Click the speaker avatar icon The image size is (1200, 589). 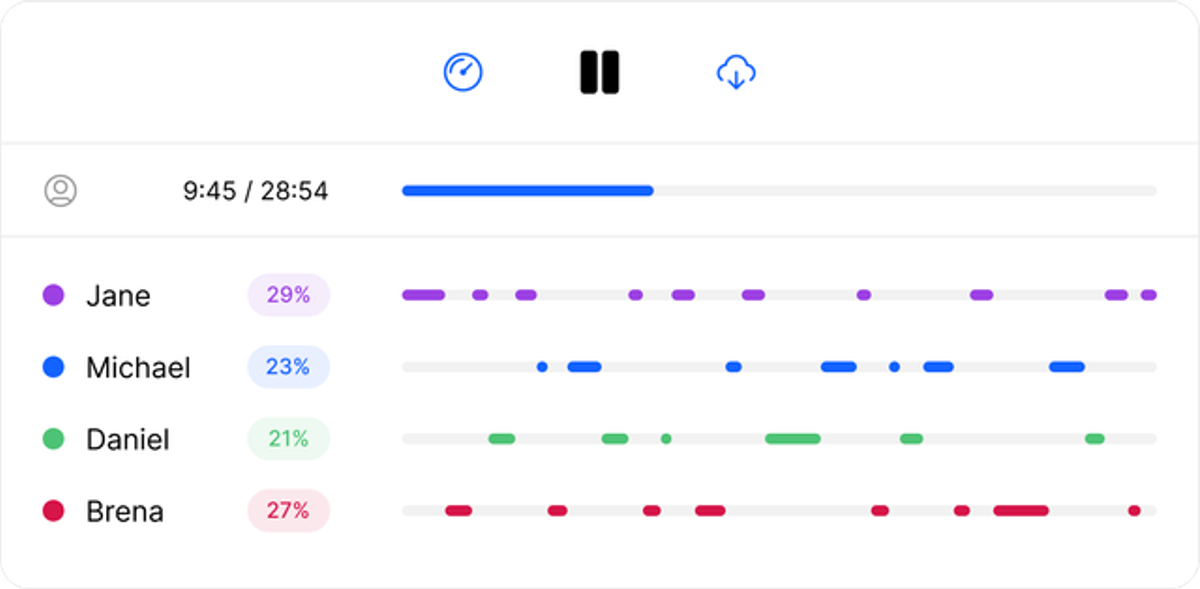[x=61, y=190]
